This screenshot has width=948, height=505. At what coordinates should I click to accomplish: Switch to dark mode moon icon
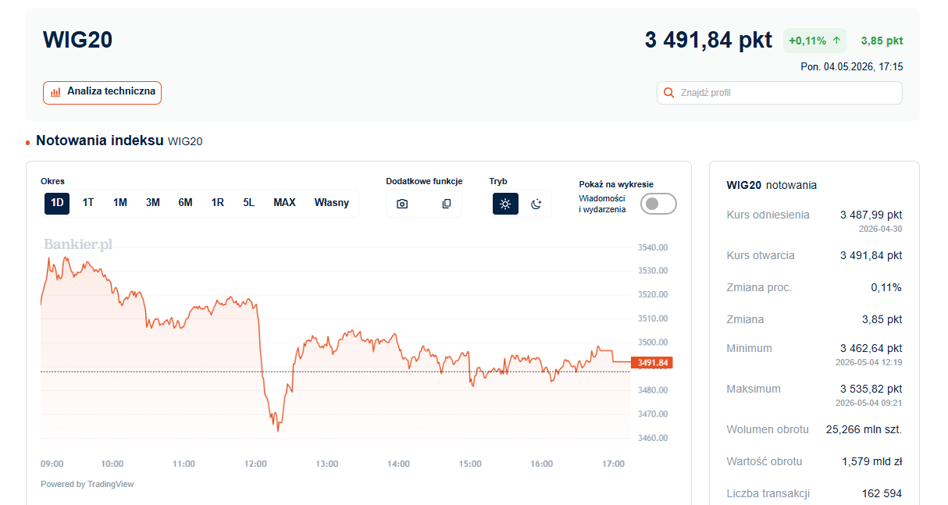coord(536,204)
